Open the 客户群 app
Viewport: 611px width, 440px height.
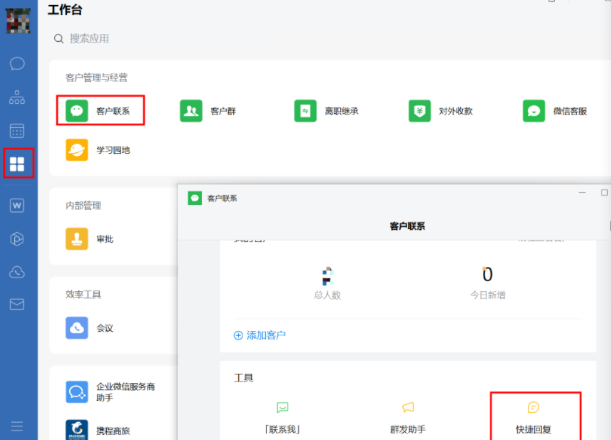(208, 111)
